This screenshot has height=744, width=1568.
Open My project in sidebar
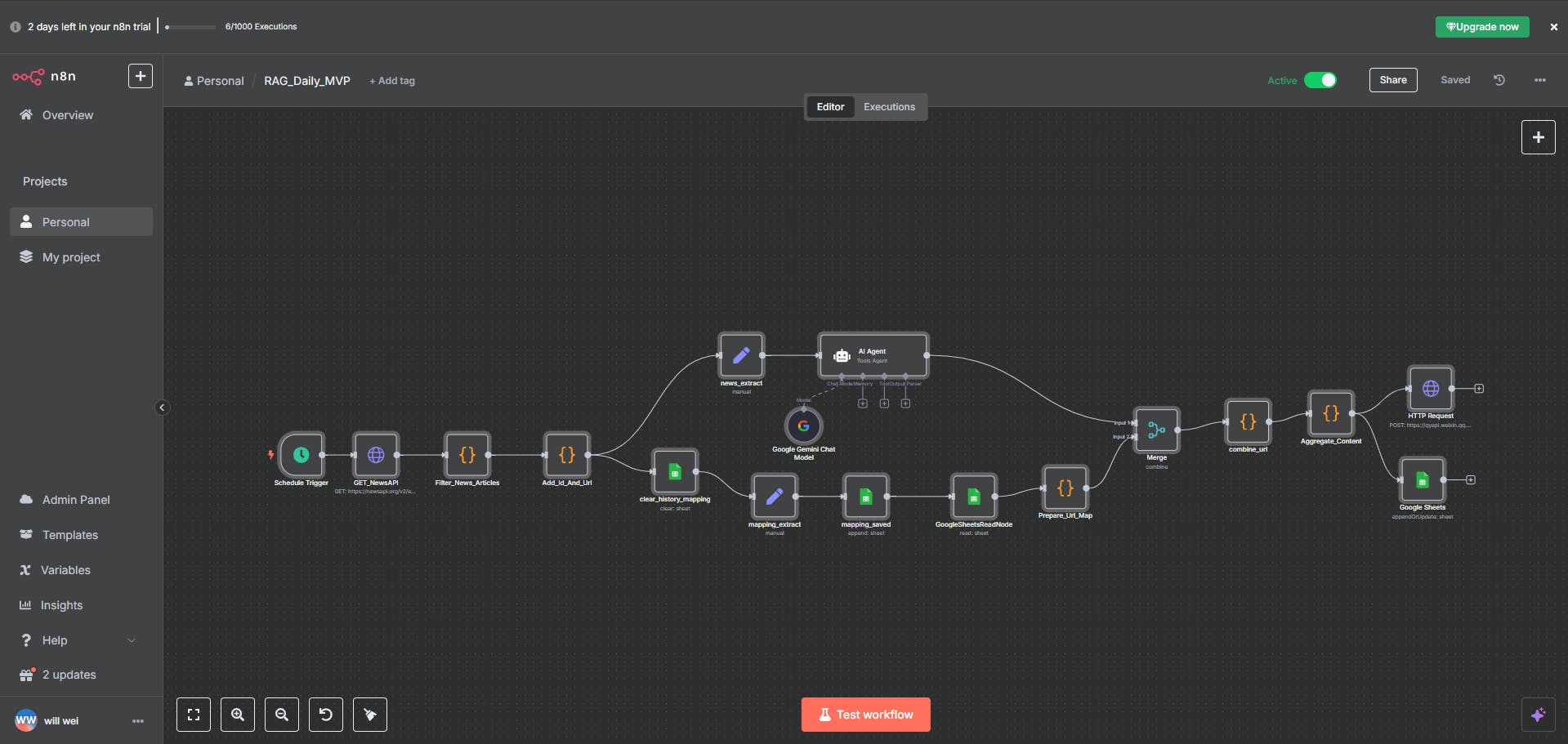(x=81, y=257)
